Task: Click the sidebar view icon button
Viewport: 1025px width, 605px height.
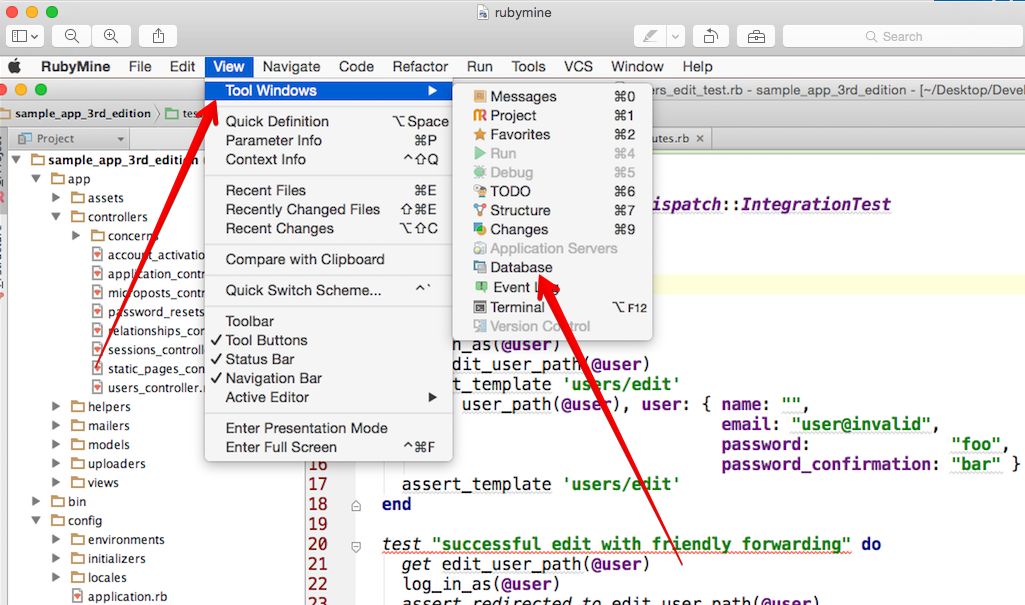Action: click(25, 37)
